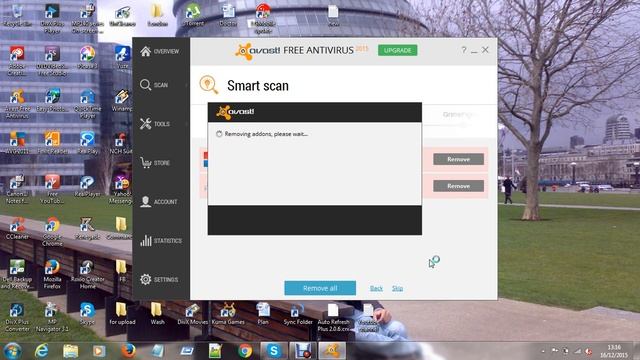Viewport: 640px width, 360px height.
Task: Open the Tools section in Avast sidebar
Action: pos(155,124)
